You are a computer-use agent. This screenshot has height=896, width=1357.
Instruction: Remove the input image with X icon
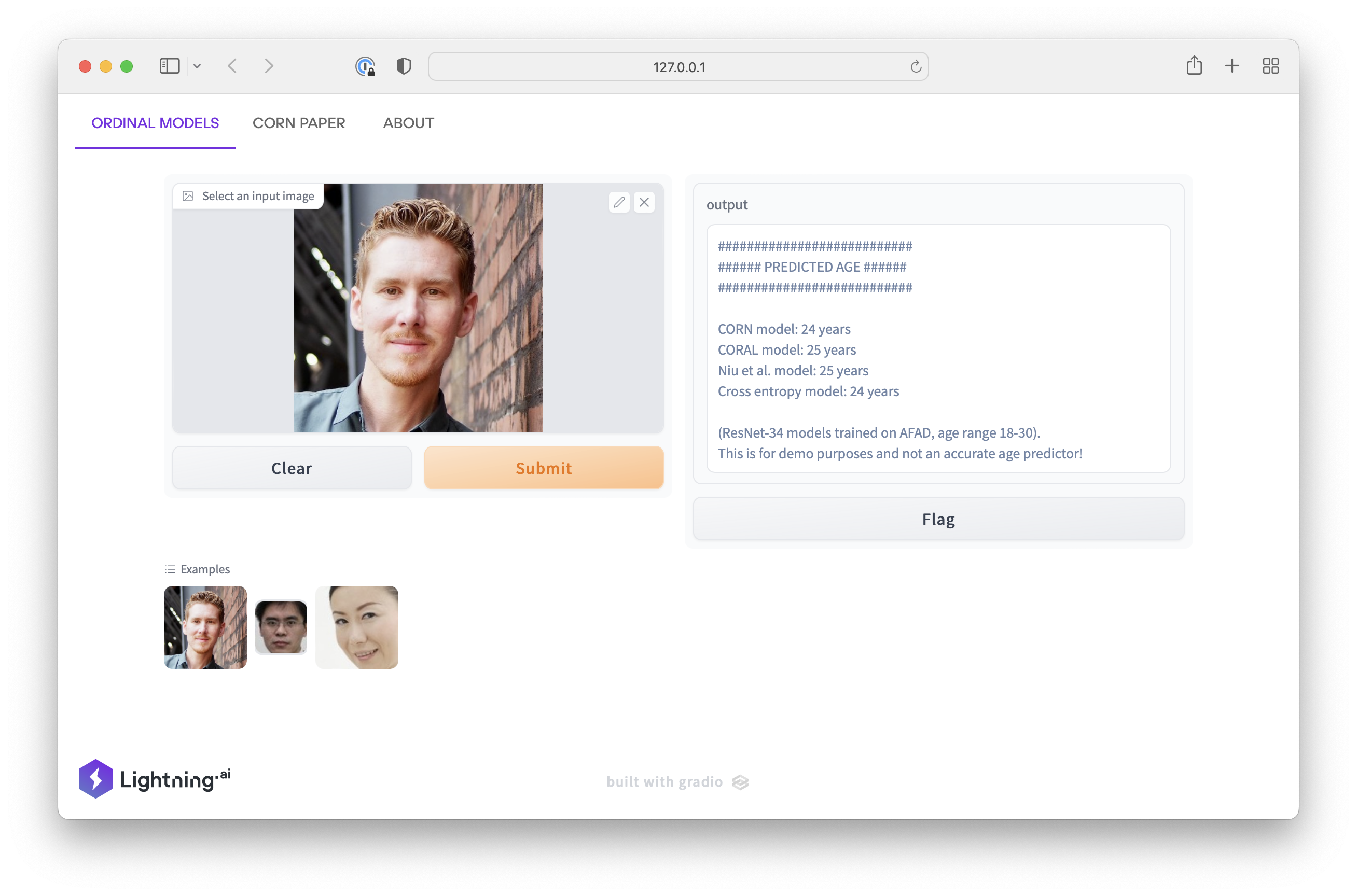(x=644, y=202)
